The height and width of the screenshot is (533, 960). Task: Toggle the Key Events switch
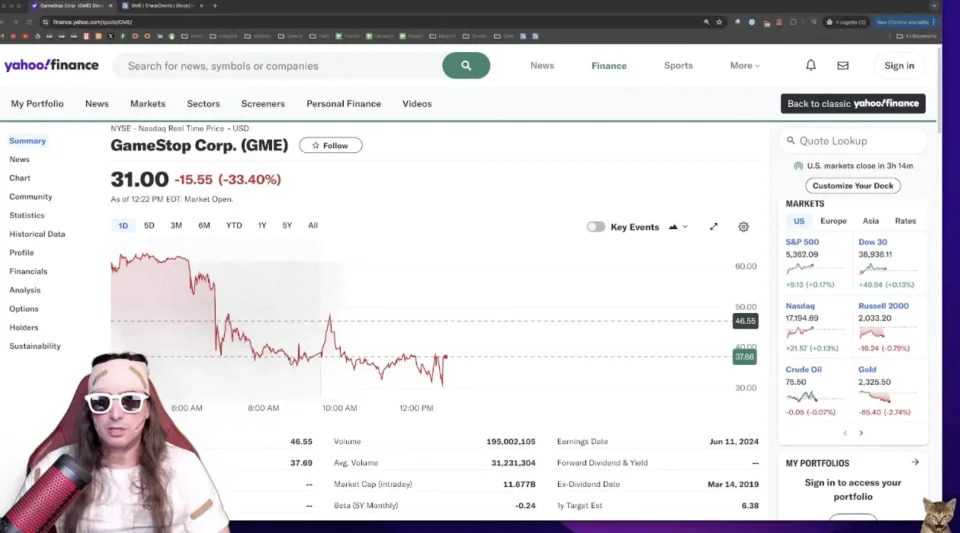tap(596, 226)
